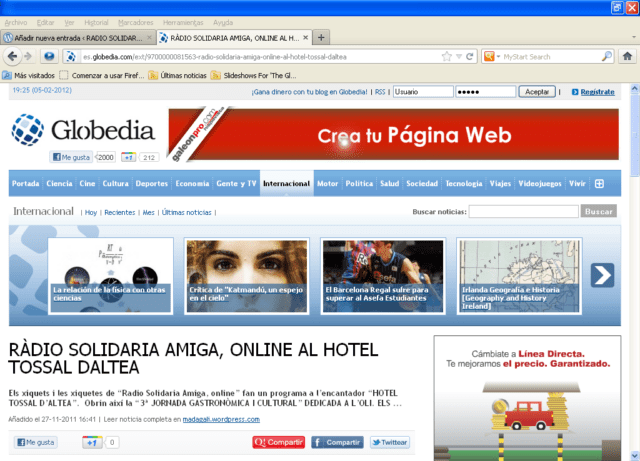
Task: Reload the page with the refresh icon
Action: [469, 57]
